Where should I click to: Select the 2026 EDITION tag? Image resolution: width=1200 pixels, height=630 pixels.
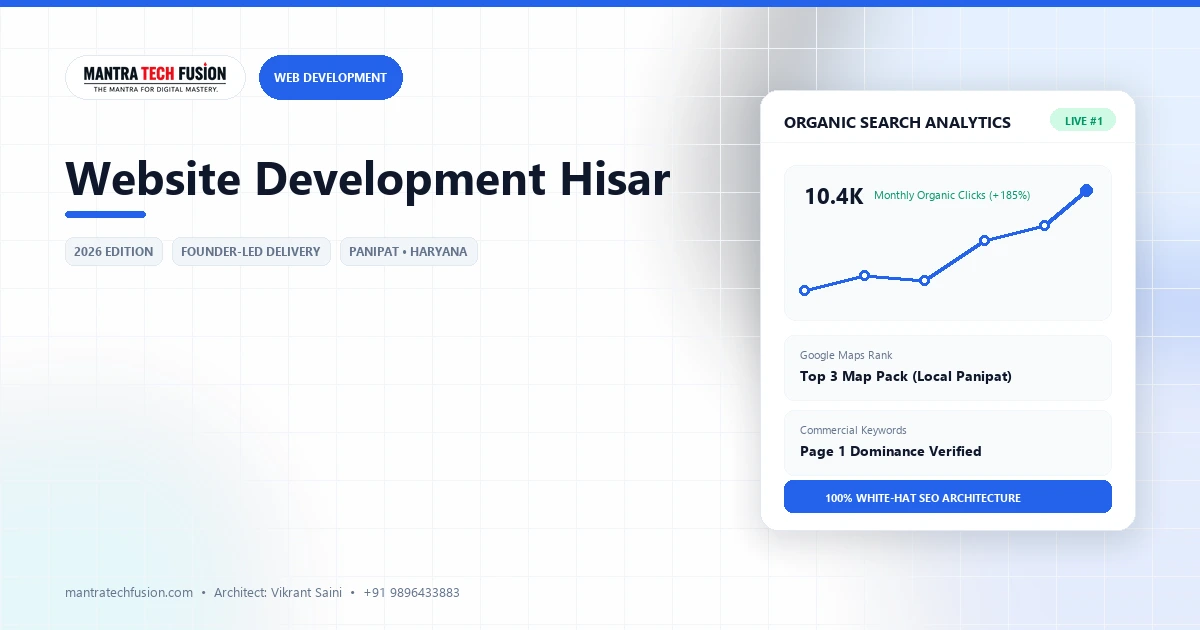point(114,251)
